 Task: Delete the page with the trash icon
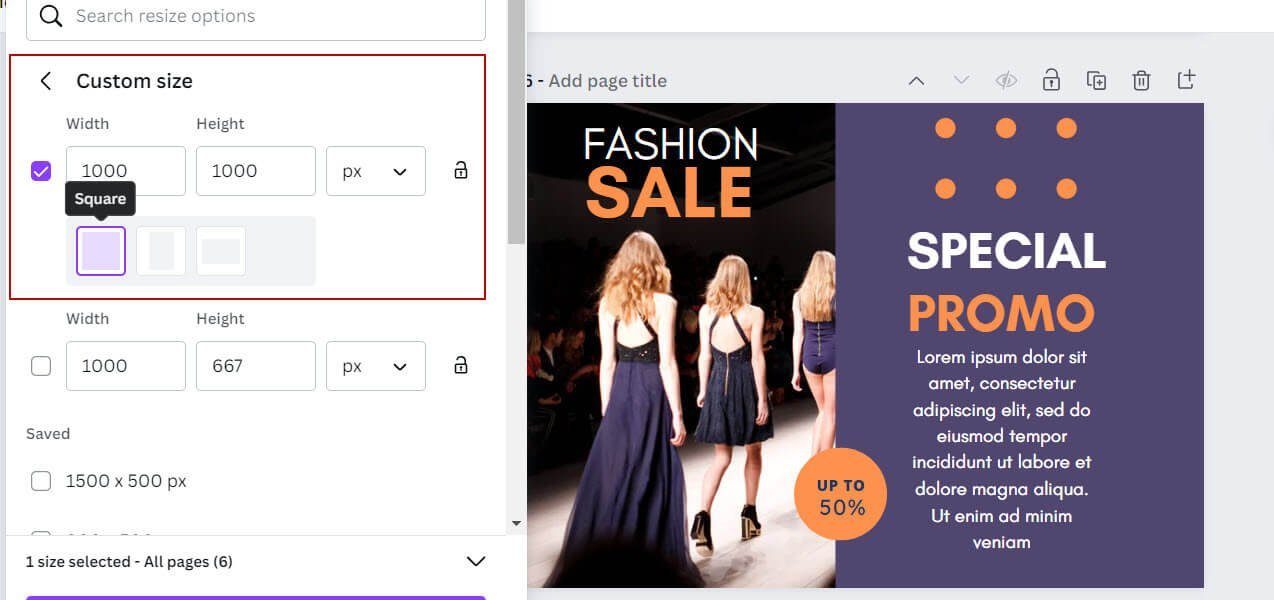(1141, 81)
